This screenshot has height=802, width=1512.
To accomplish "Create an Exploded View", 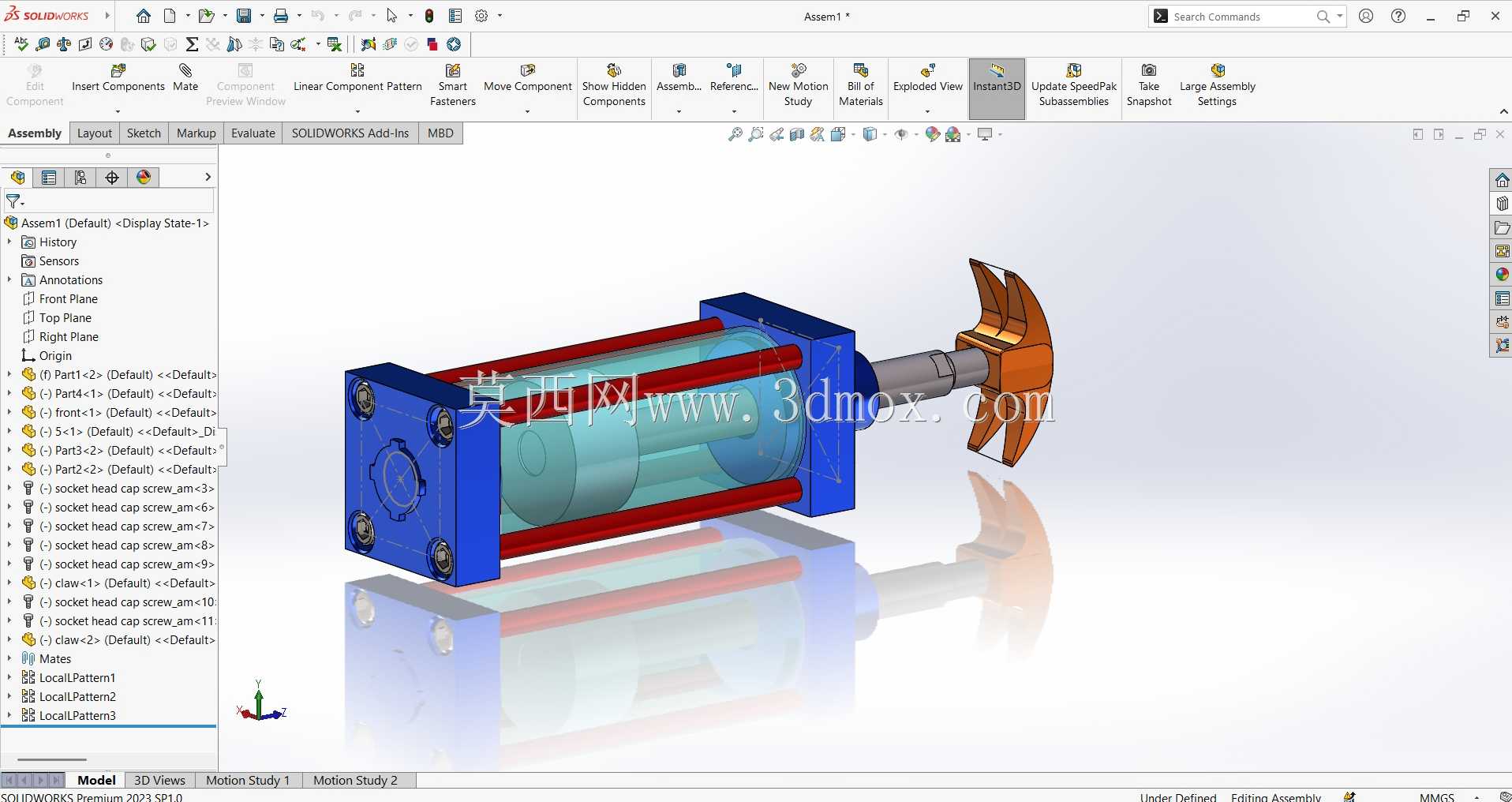I will click(x=928, y=78).
